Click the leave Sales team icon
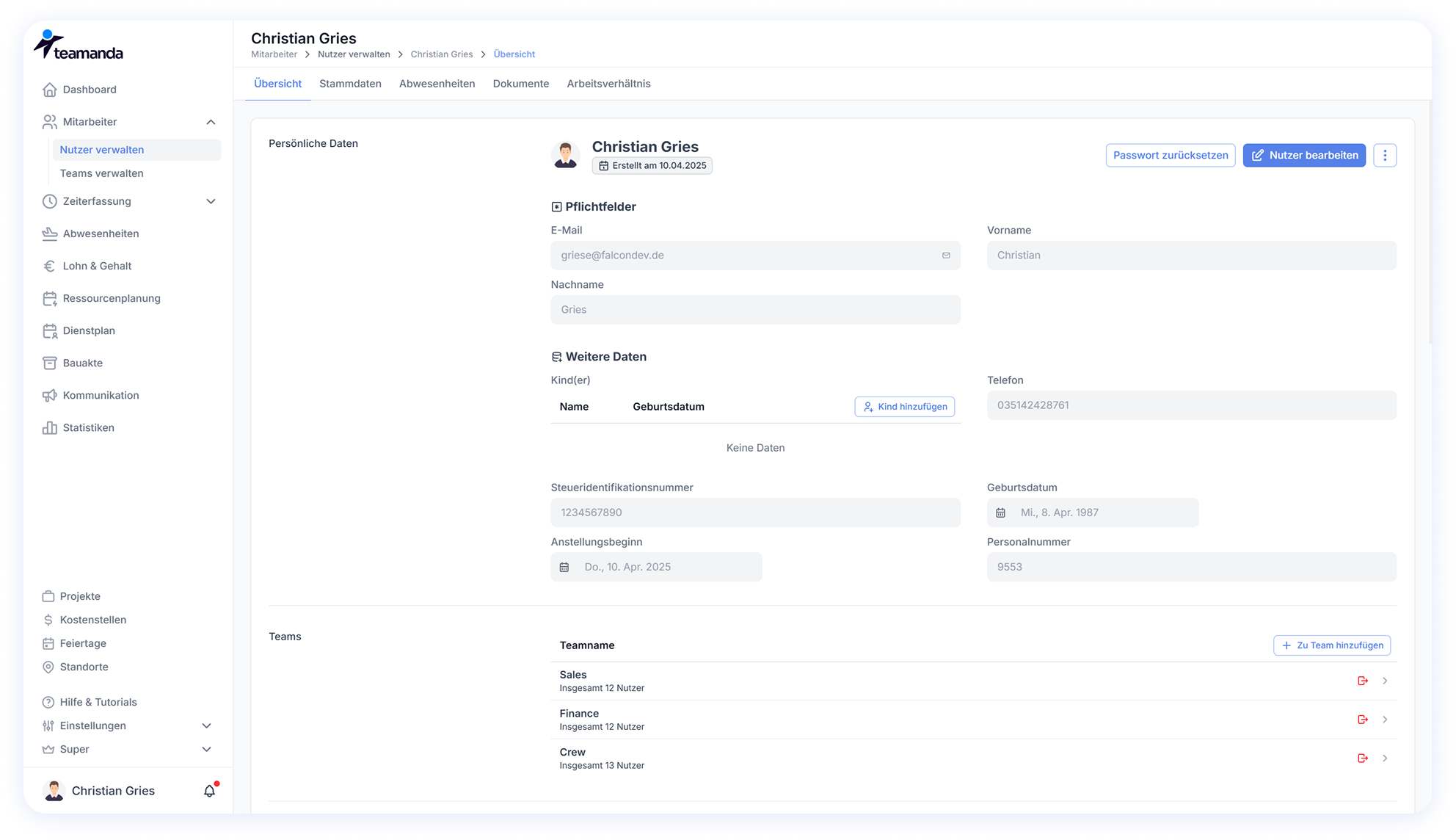This screenshot has width=1456, height=840. point(1363,681)
